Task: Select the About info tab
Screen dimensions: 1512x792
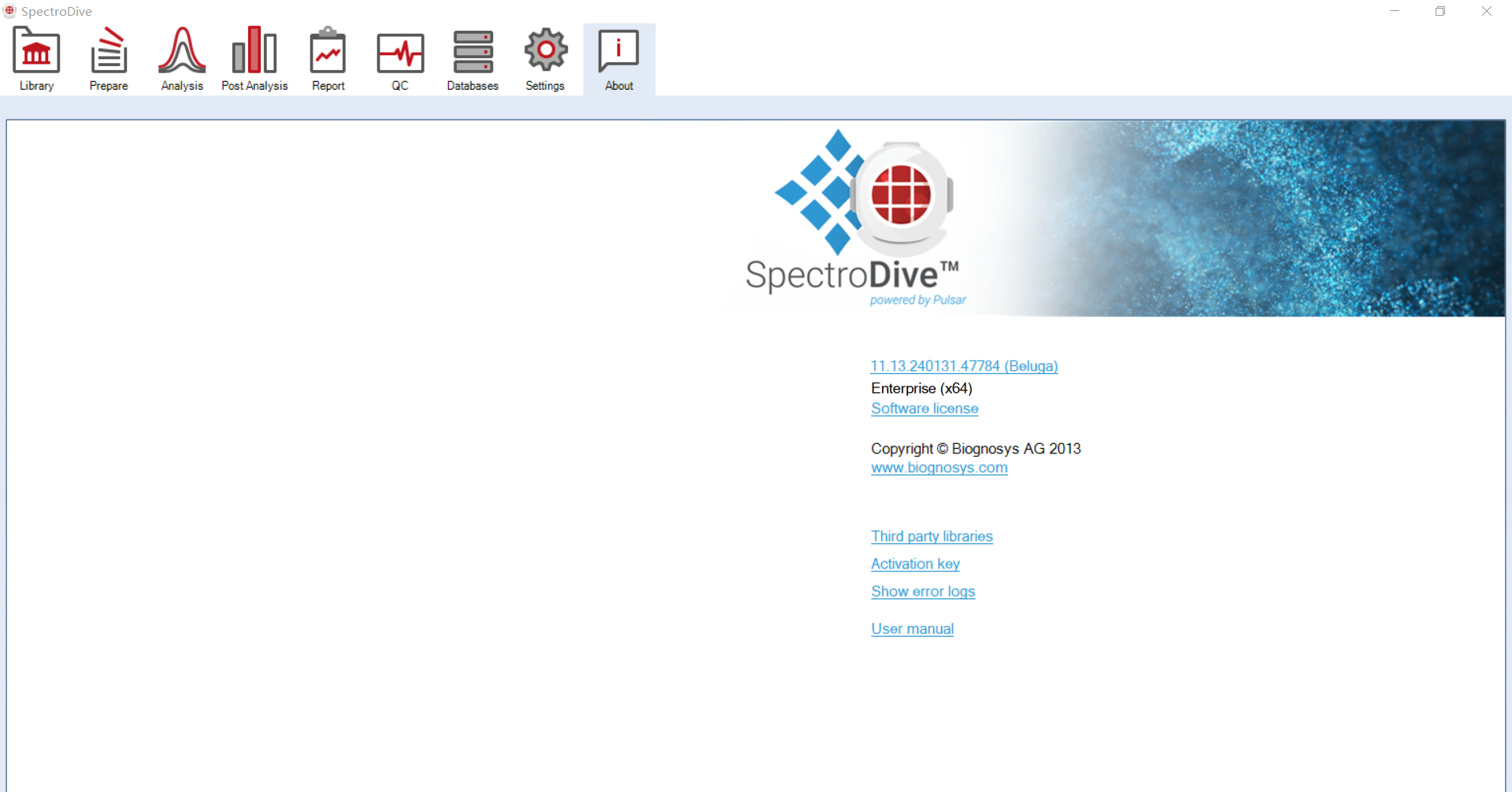Action: [x=619, y=60]
